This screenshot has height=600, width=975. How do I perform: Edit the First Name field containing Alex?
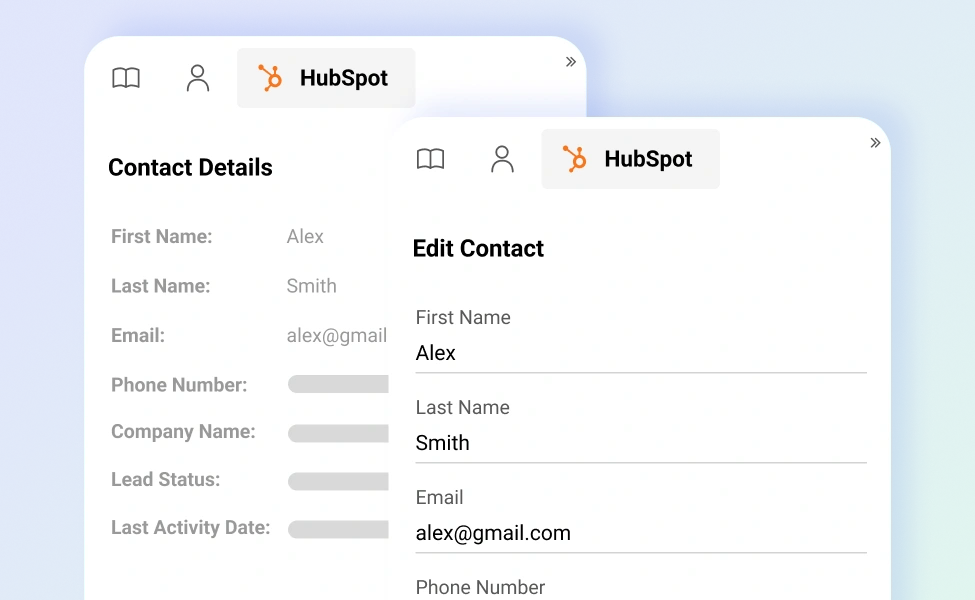click(x=641, y=353)
